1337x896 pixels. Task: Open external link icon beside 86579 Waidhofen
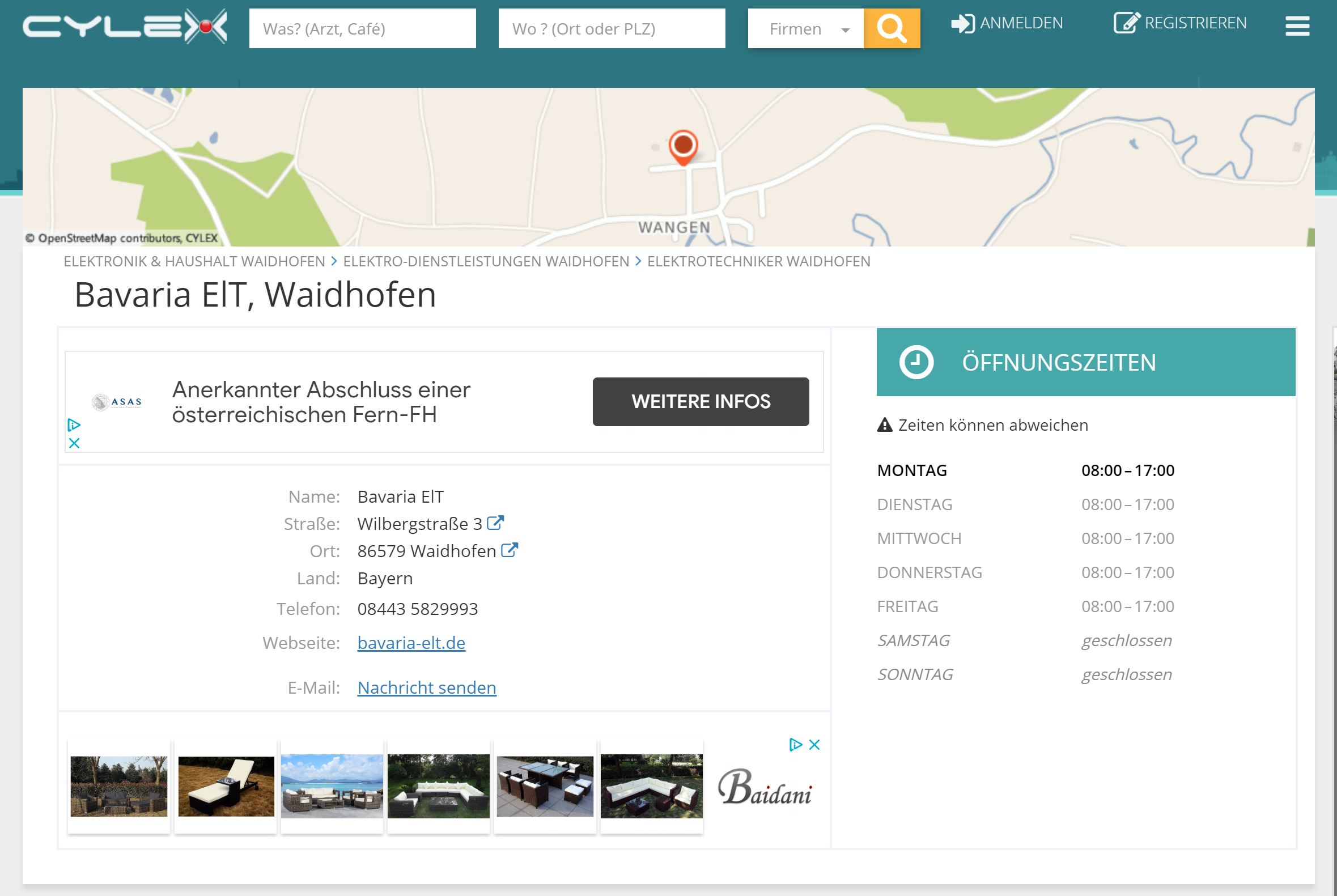coord(509,550)
